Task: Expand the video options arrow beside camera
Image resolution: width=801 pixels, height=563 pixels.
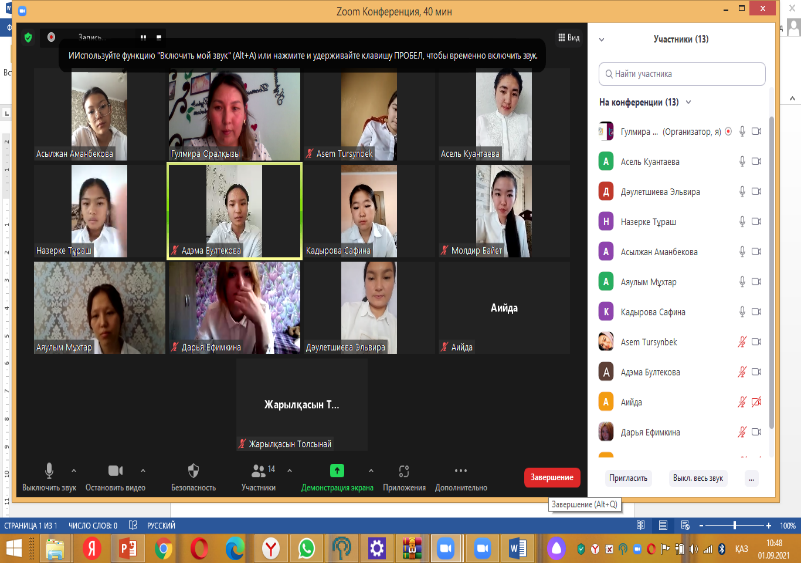Action: (142, 470)
